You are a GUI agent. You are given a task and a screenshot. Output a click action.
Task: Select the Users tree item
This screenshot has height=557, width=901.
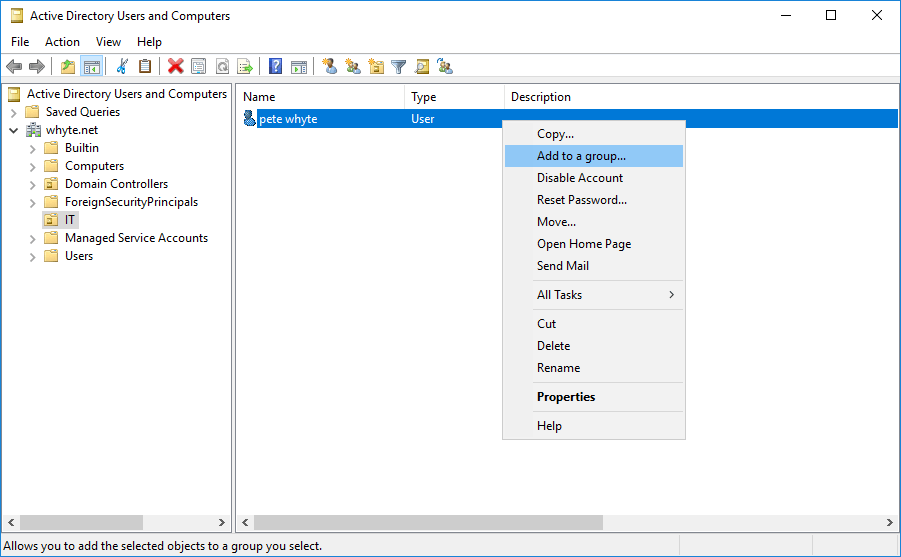click(79, 256)
